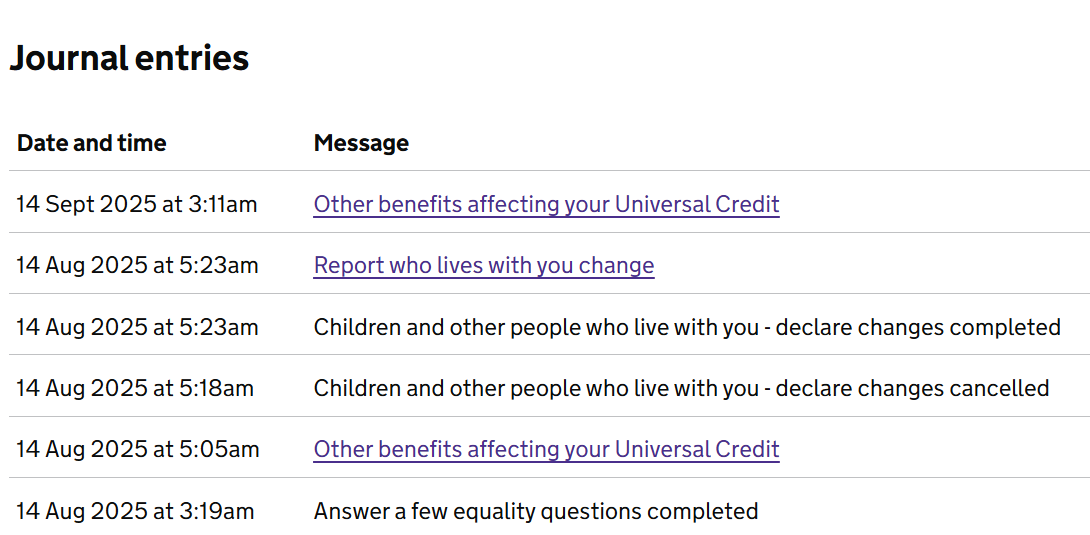Select the 14 Aug 2025 at 3:19am date cell
This screenshot has width=1090, height=535.
pyautogui.click(x=136, y=511)
